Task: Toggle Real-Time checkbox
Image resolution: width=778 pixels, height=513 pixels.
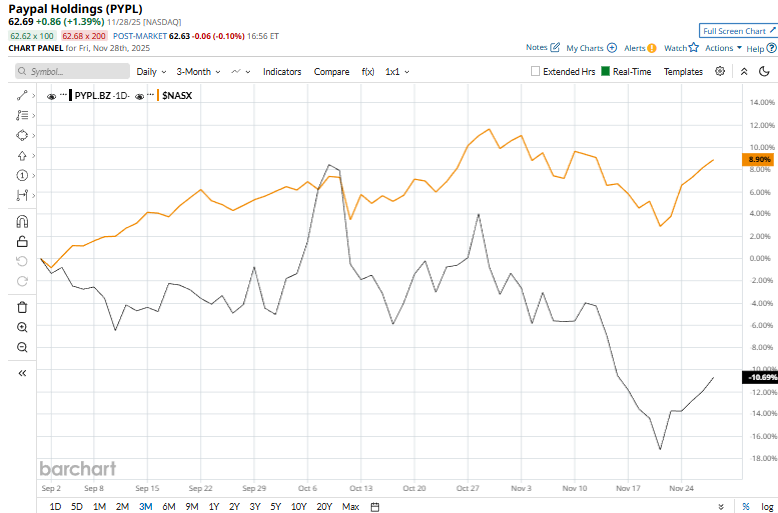Action: click(x=605, y=71)
